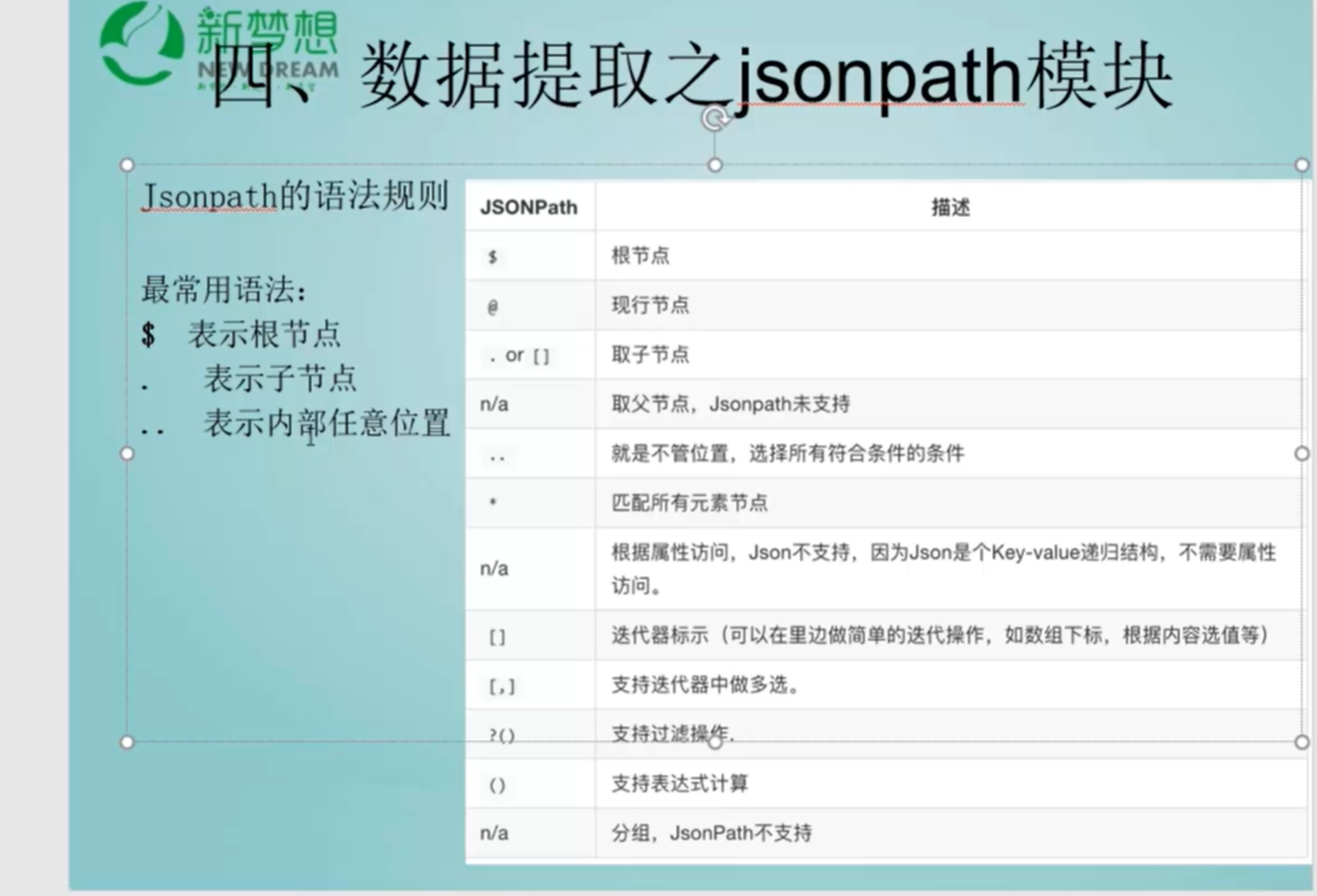Click the '@' cell in the table

click(530, 306)
